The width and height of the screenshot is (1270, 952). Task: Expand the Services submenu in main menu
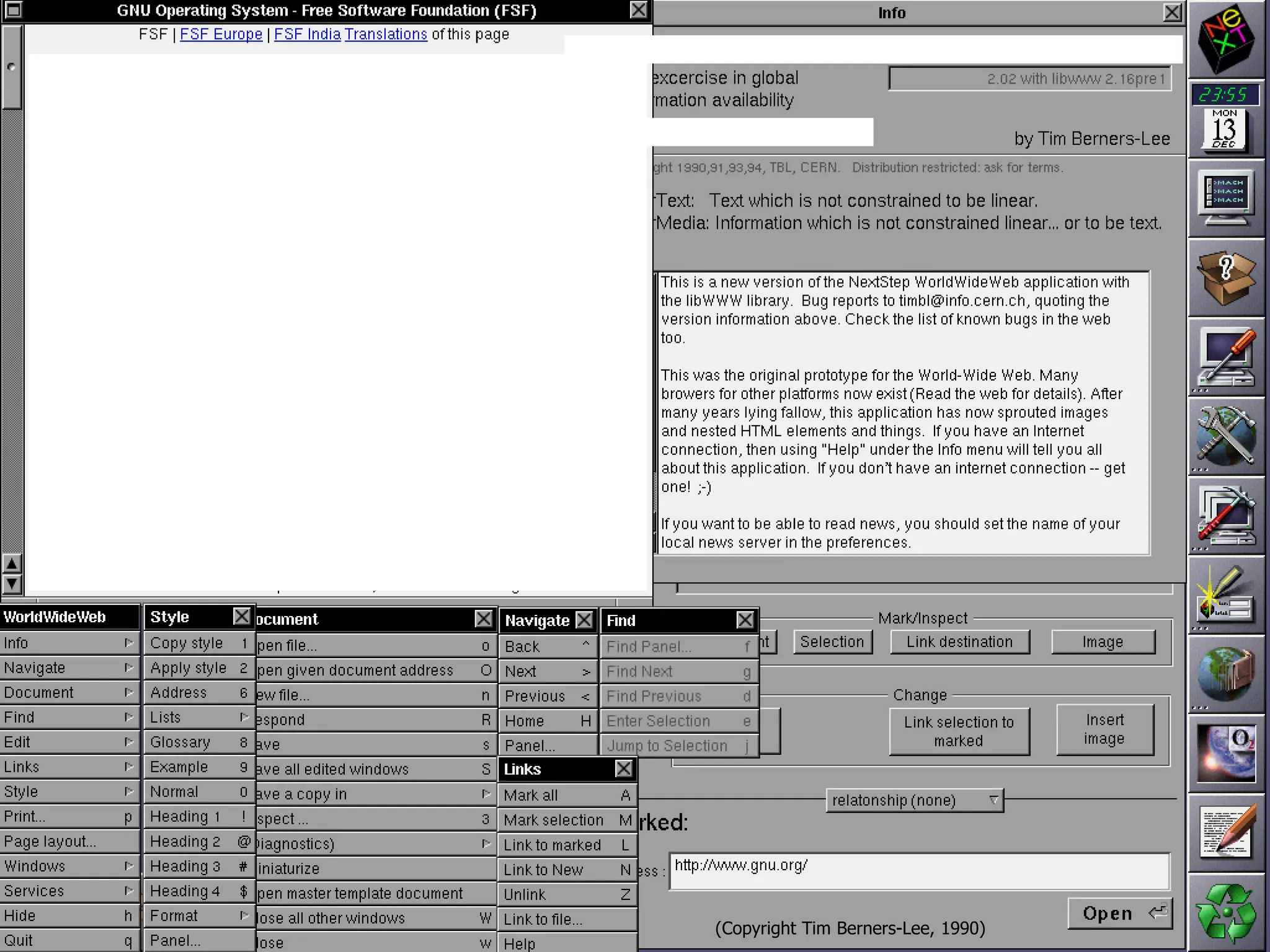pos(69,891)
